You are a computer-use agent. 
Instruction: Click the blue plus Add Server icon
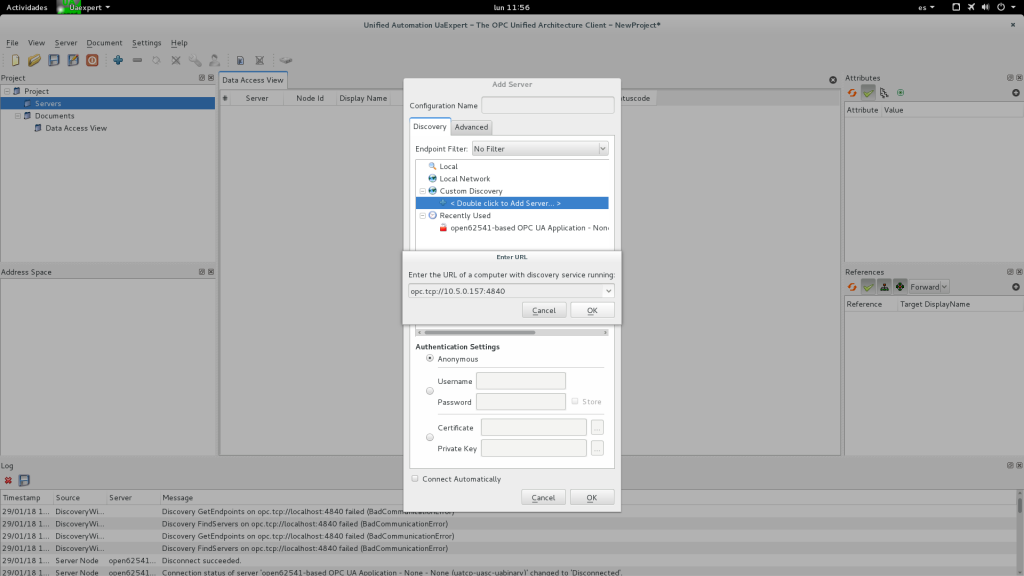coord(118,60)
